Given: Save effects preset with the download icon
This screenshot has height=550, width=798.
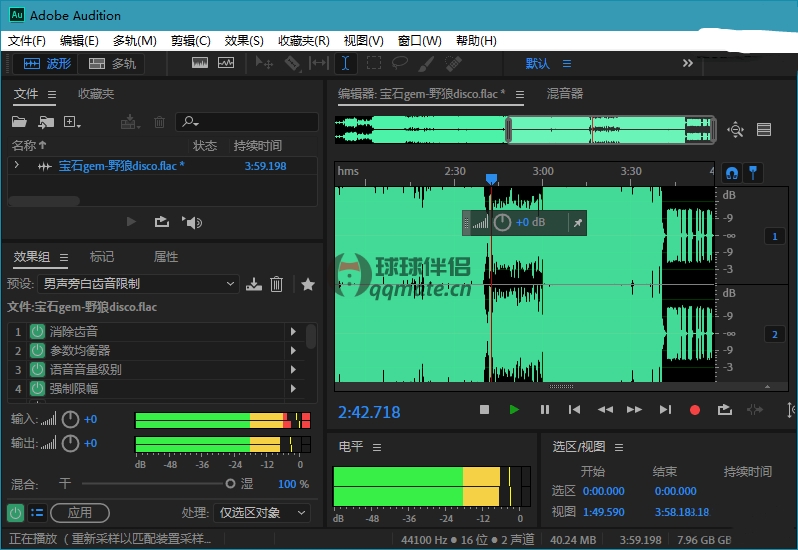Looking at the screenshot, I should pyautogui.click(x=254, y=284).
